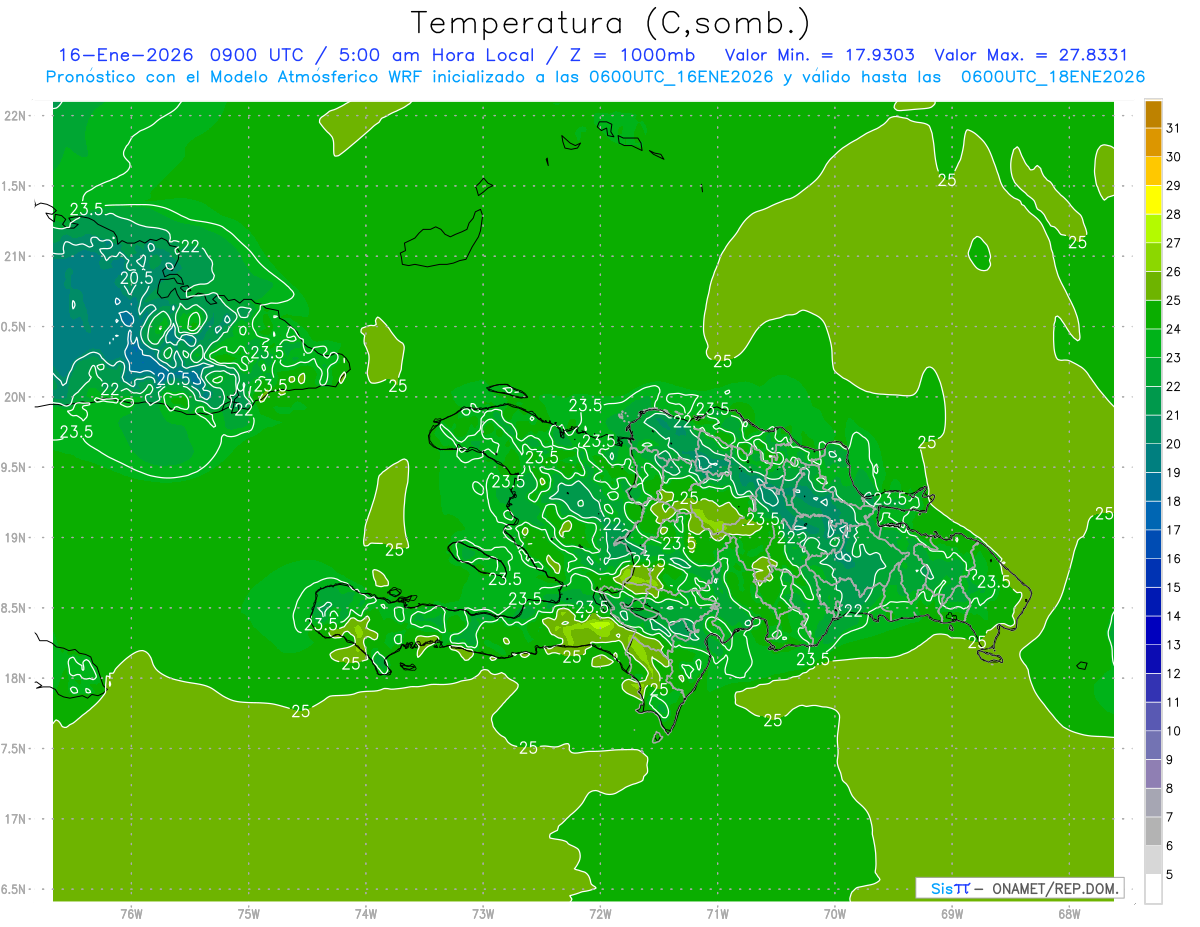Click the "20" label on the color scale
Screen dimensions: 1200x927
1173,444
